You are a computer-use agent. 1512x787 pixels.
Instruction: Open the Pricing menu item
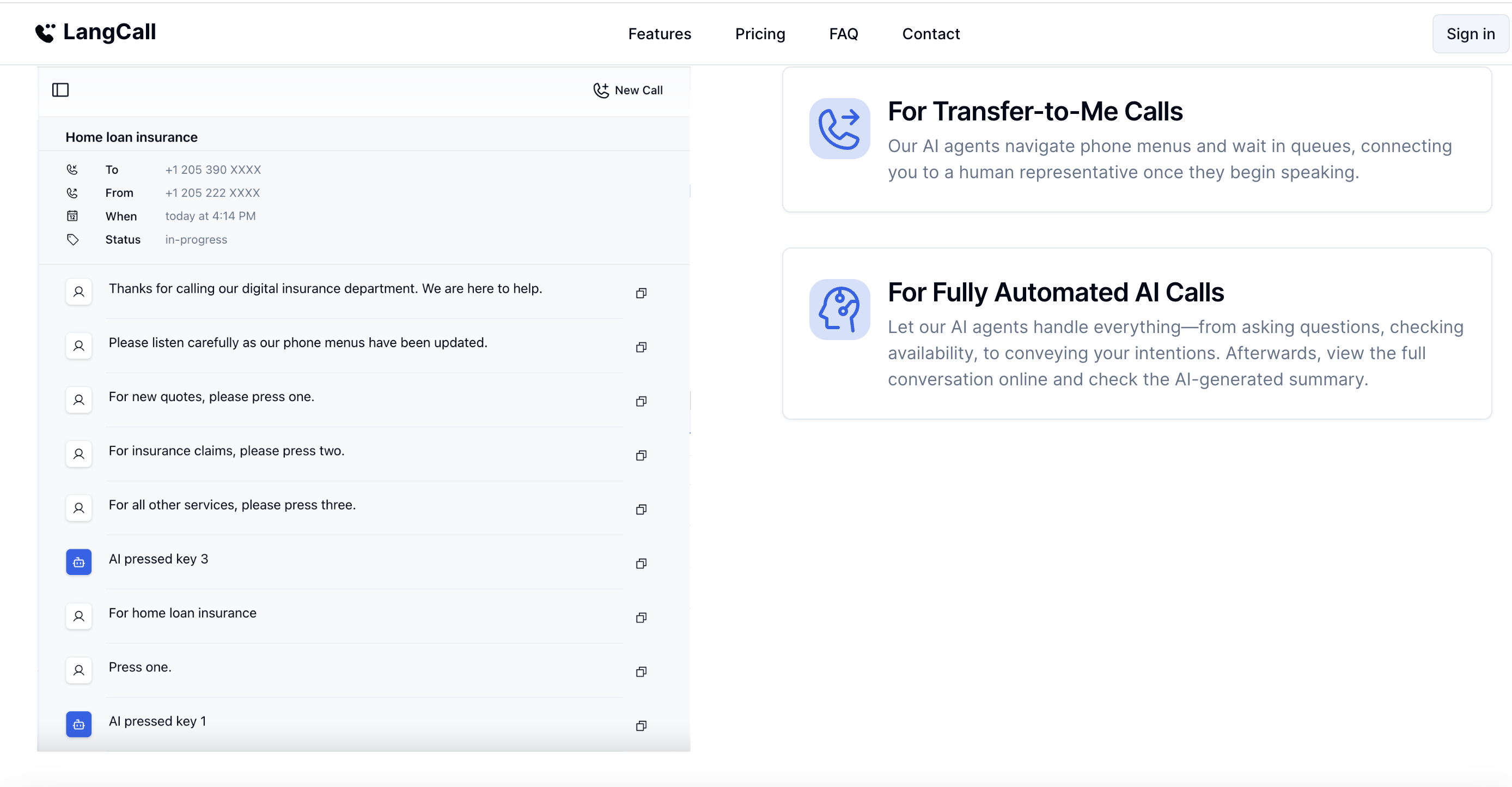[759, 34]
